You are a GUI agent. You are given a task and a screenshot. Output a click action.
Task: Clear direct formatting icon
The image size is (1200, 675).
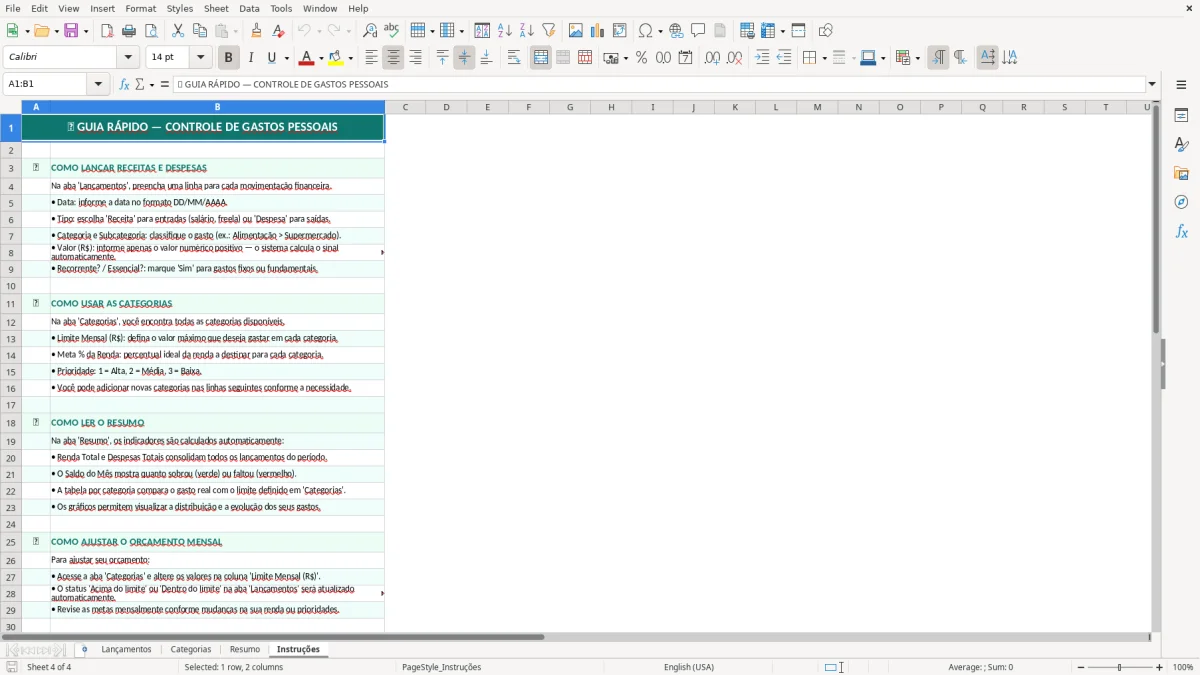point(279,31)
